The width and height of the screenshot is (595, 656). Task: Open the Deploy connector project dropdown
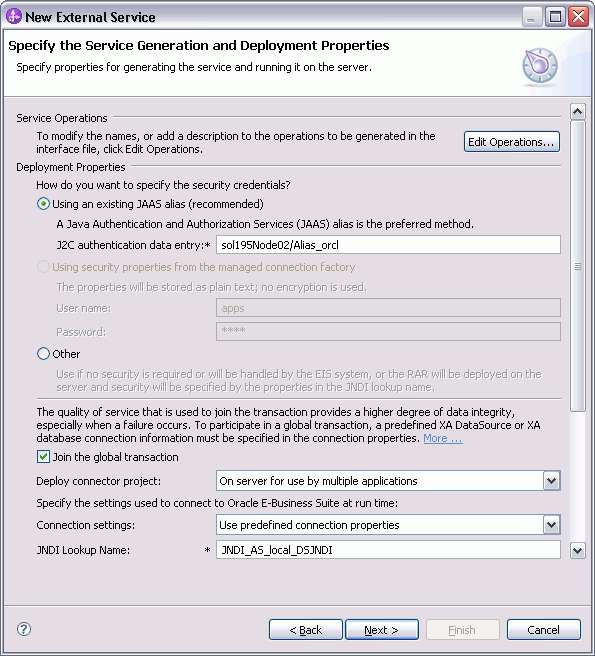point(551,481)
